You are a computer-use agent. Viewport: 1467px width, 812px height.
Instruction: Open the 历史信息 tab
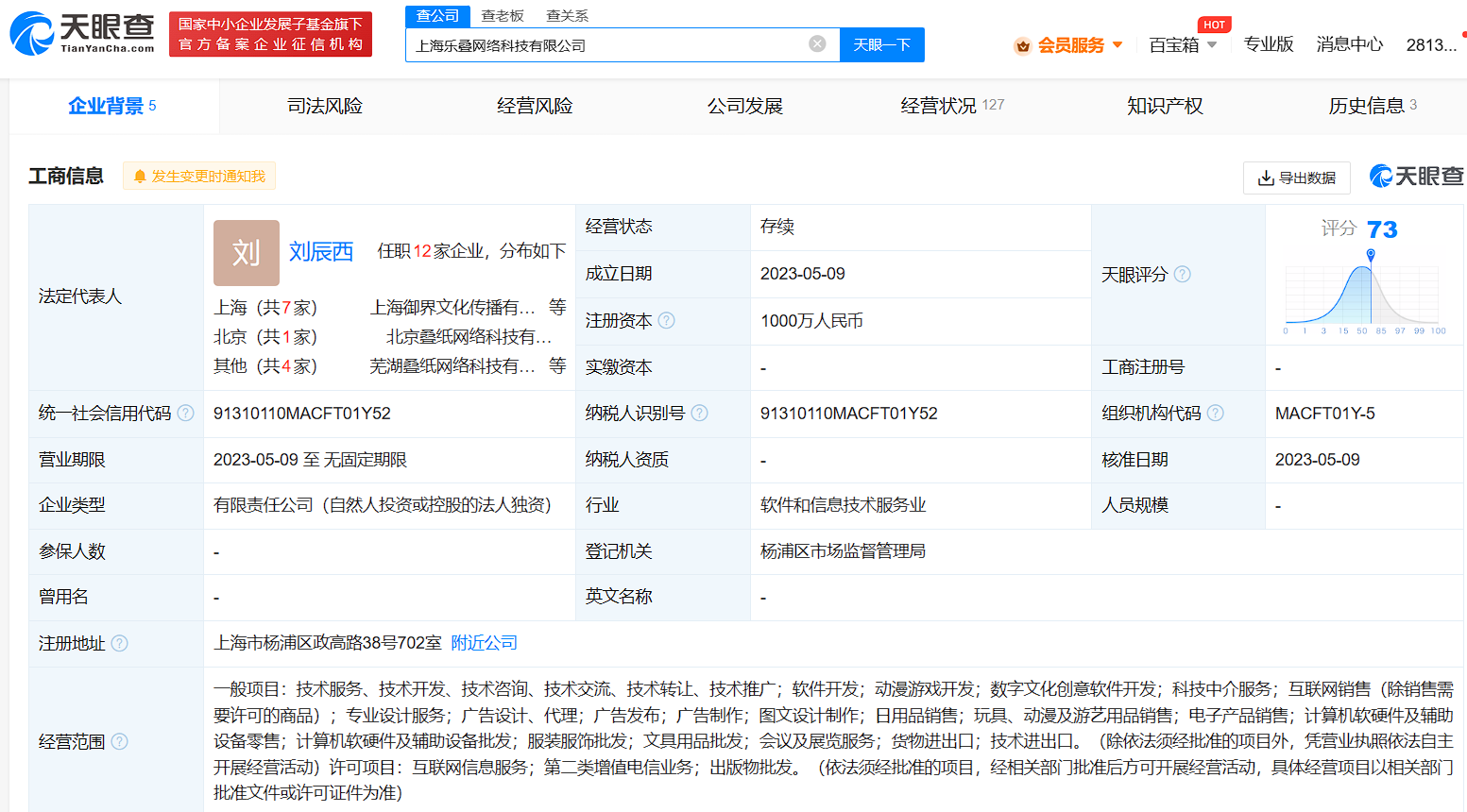pos(1373,106)
